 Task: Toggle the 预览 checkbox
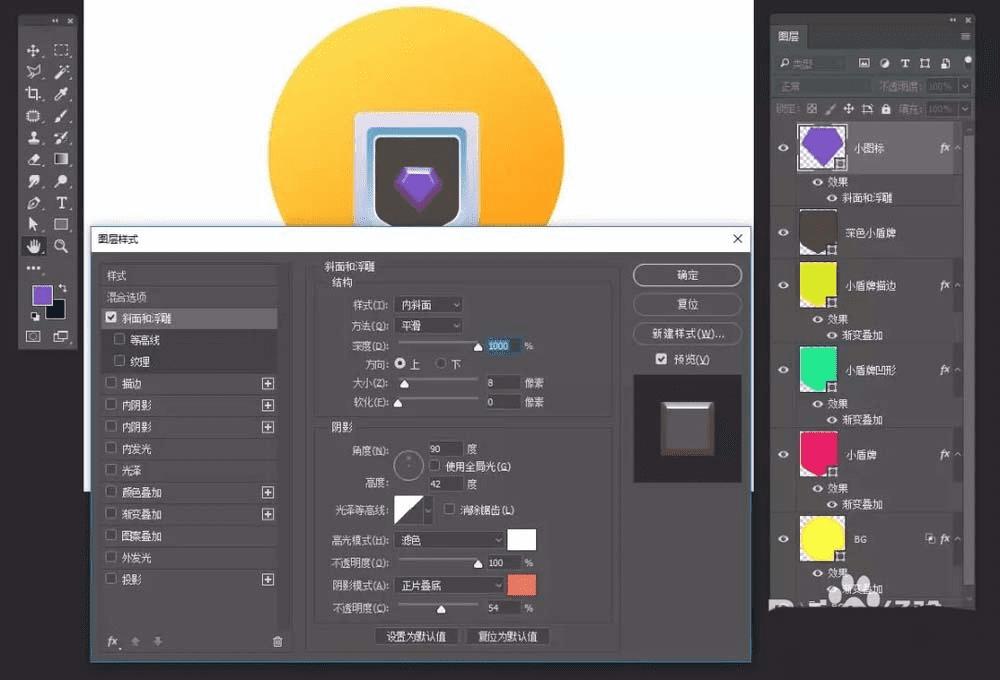(661, 359)
